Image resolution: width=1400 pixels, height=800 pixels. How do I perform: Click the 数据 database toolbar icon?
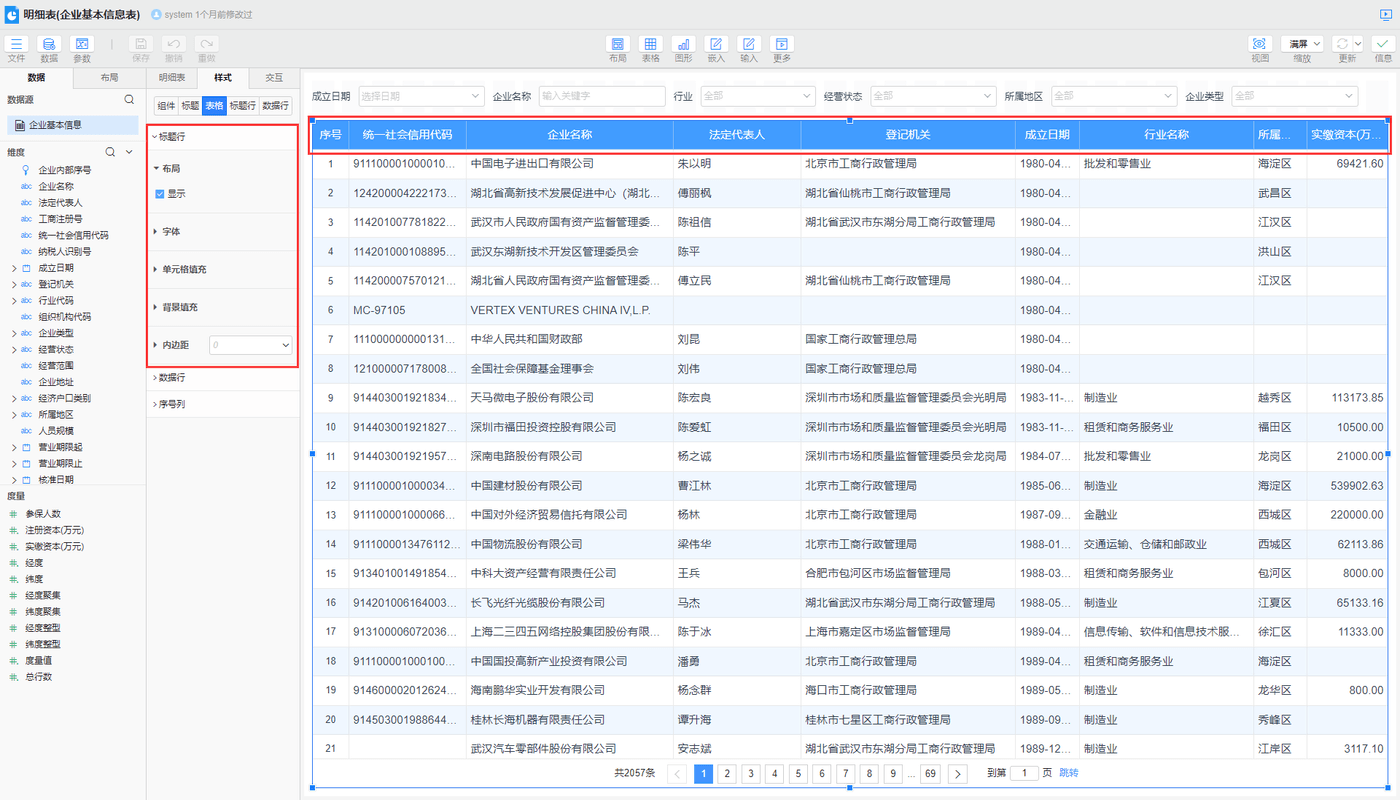(49, 45)
